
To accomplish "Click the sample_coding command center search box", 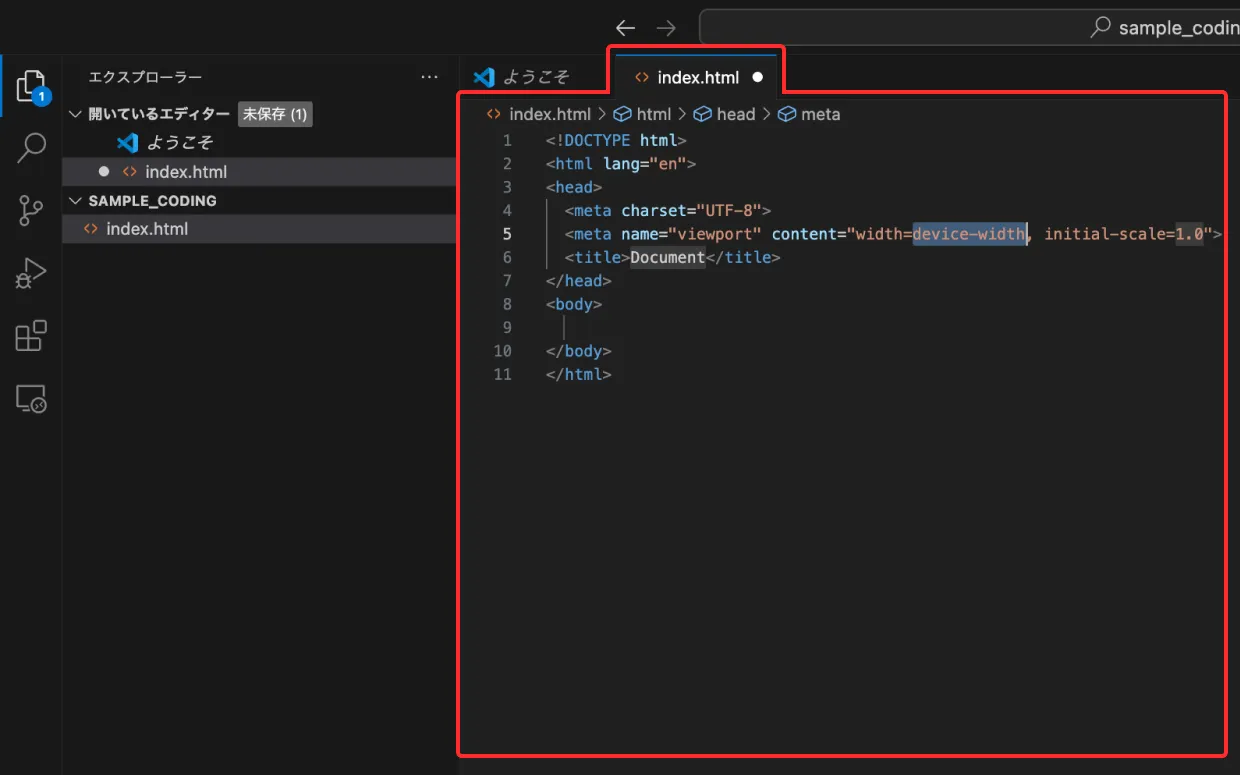I will pyautogui.click(x=969, y=27).
